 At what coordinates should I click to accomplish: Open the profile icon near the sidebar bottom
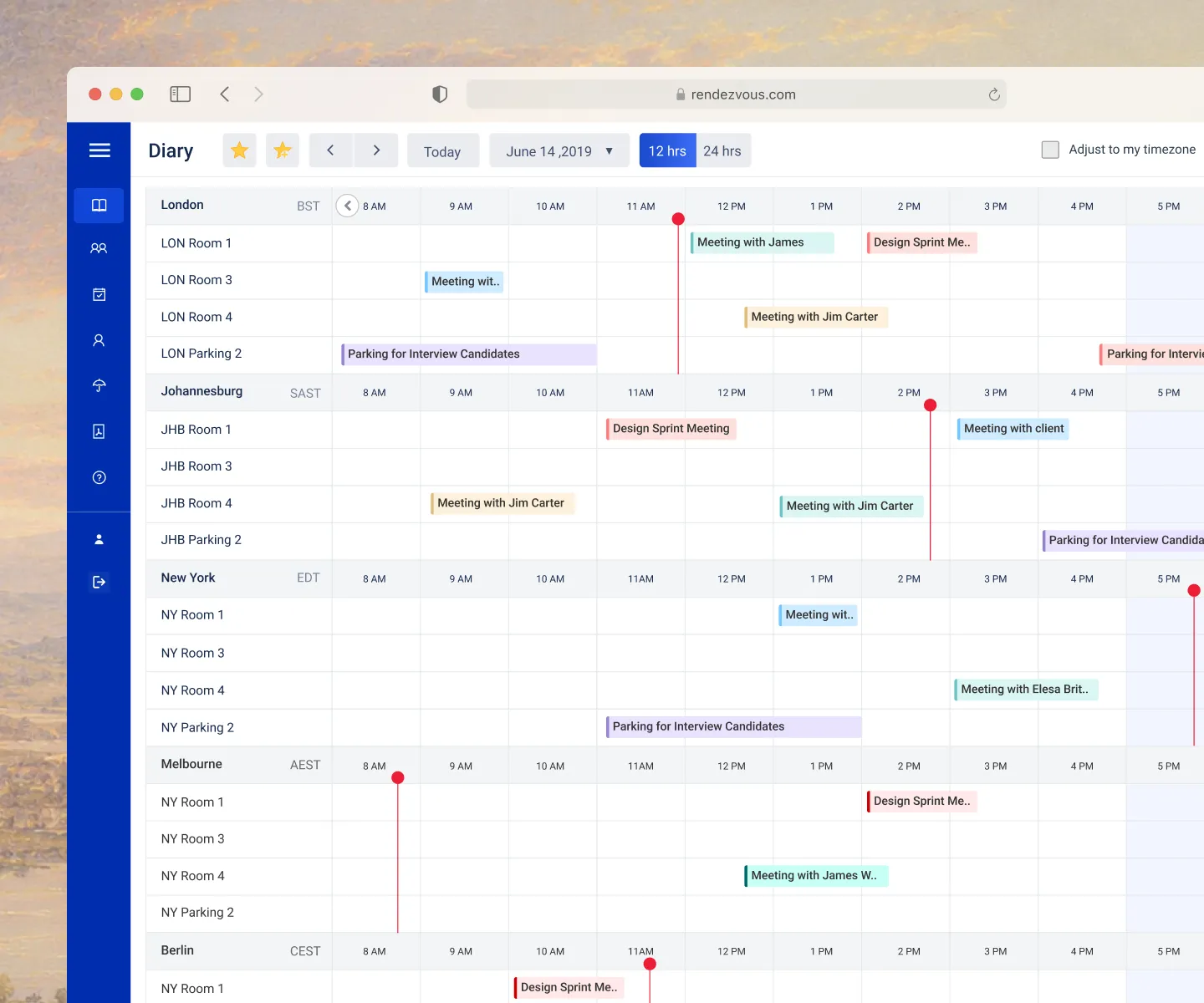coord(99,539)
